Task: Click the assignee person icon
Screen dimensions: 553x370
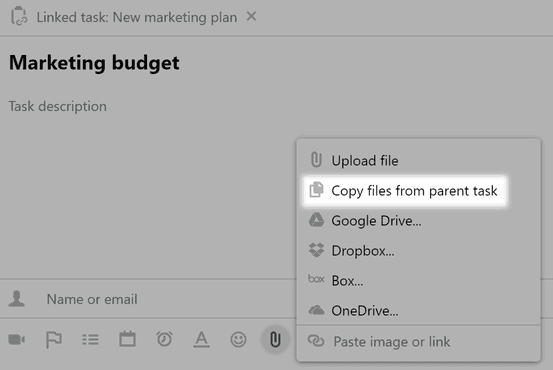Action: tap(17, 299)
